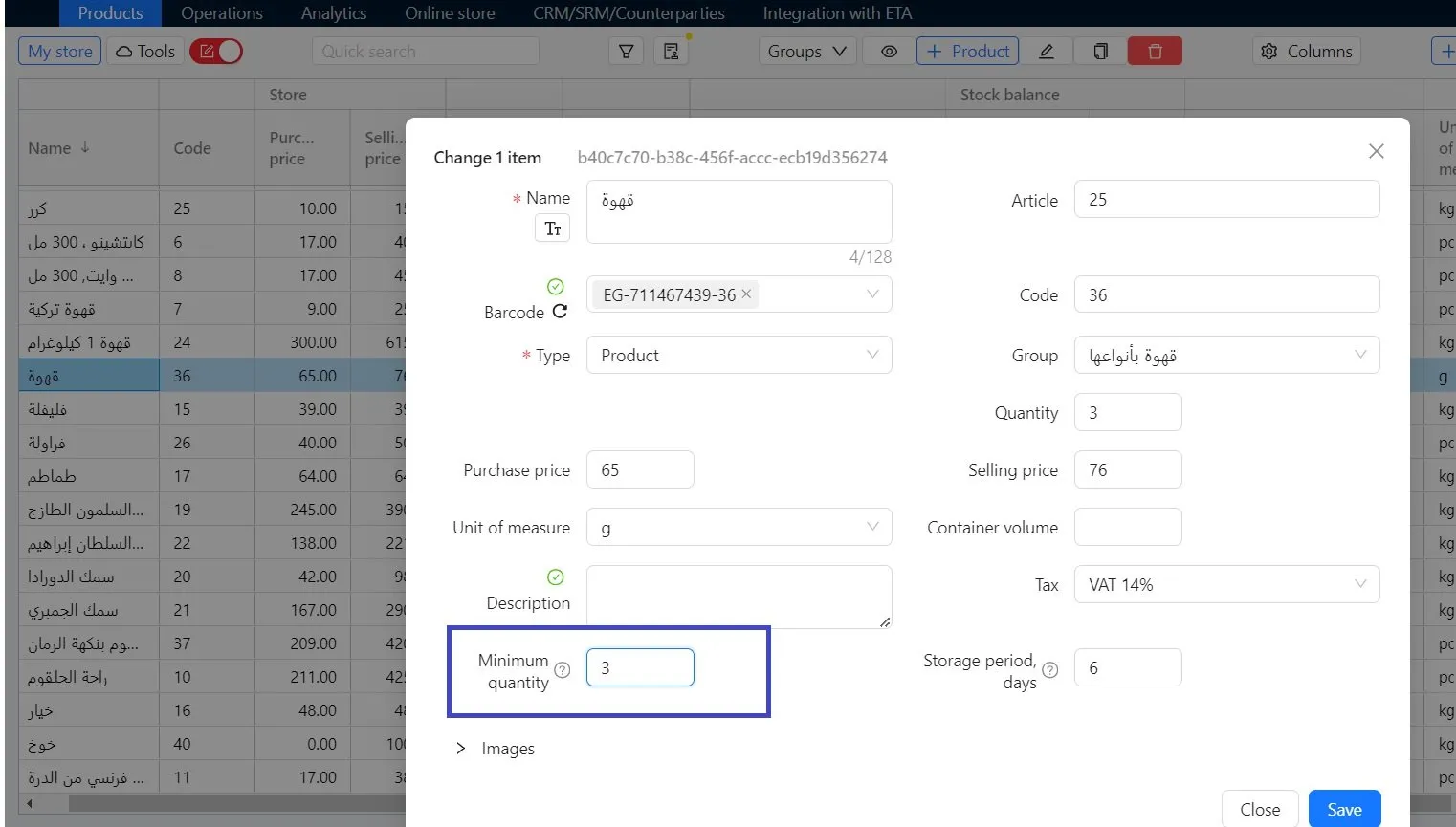This screenshot has height=827, width=1456.
Task: Click the Article input field
Action: (x=1227, y=199)
